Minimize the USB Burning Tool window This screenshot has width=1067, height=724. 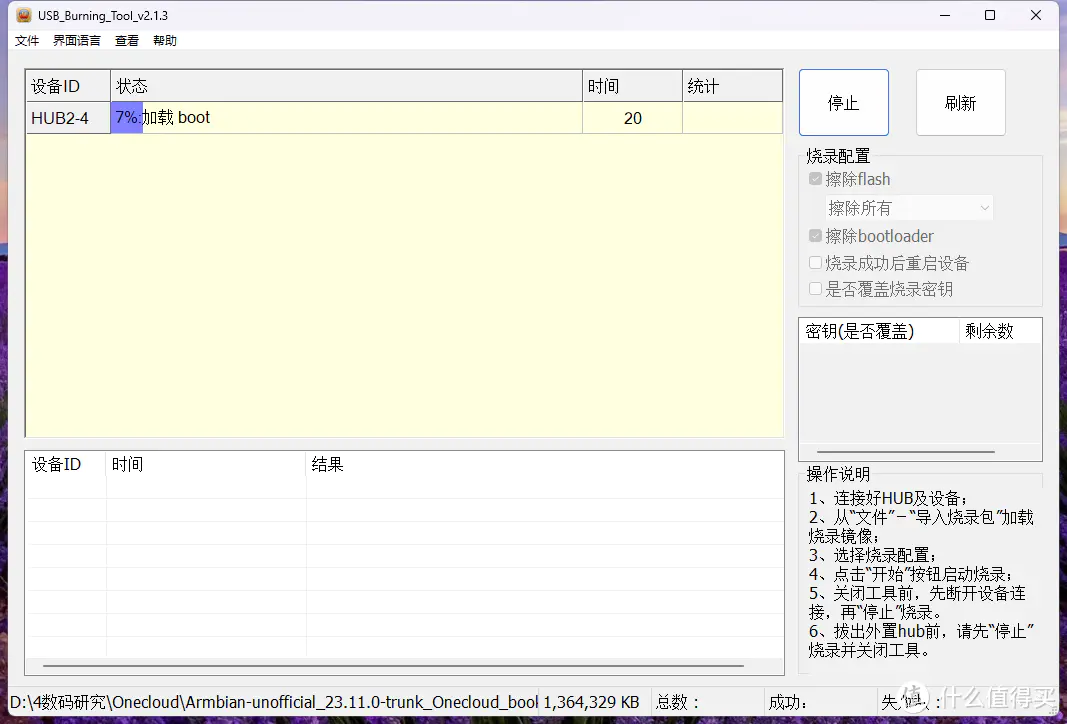pos(945,15)
